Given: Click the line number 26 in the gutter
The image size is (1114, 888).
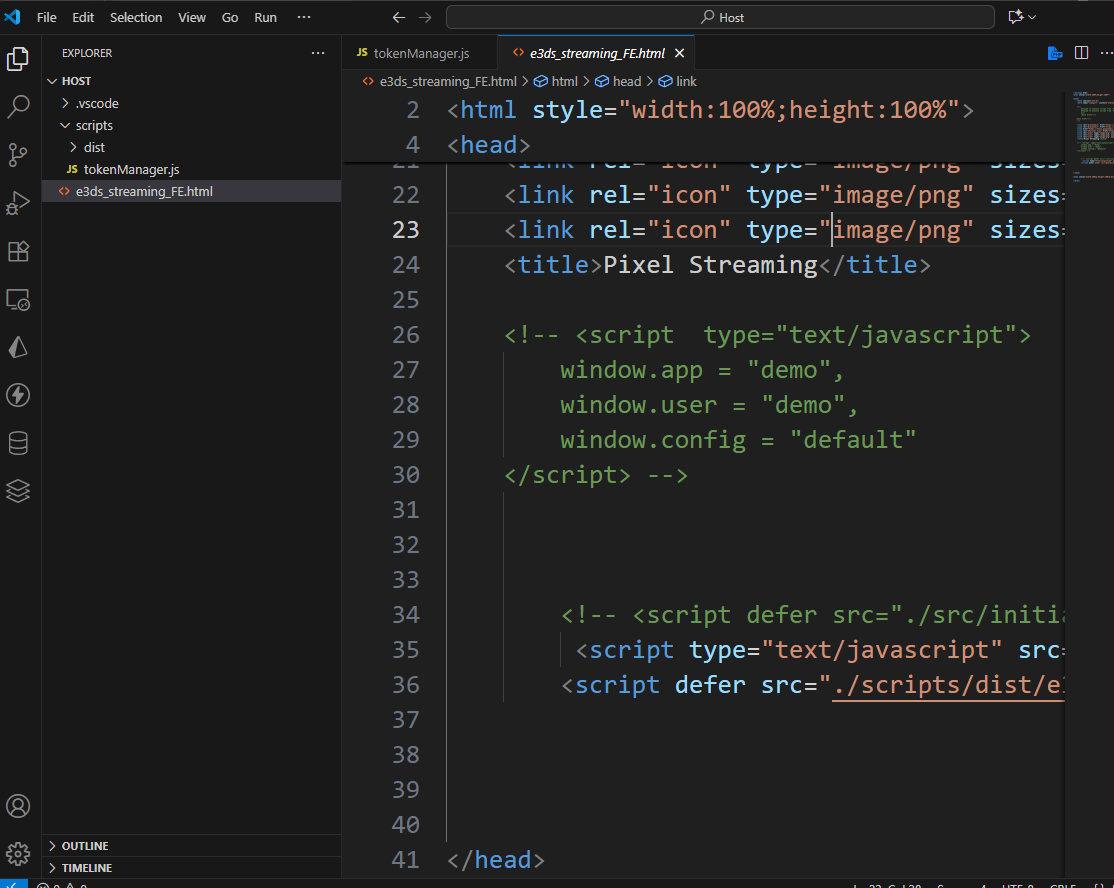Looking at the screenshot, I should tap(406, 335).
